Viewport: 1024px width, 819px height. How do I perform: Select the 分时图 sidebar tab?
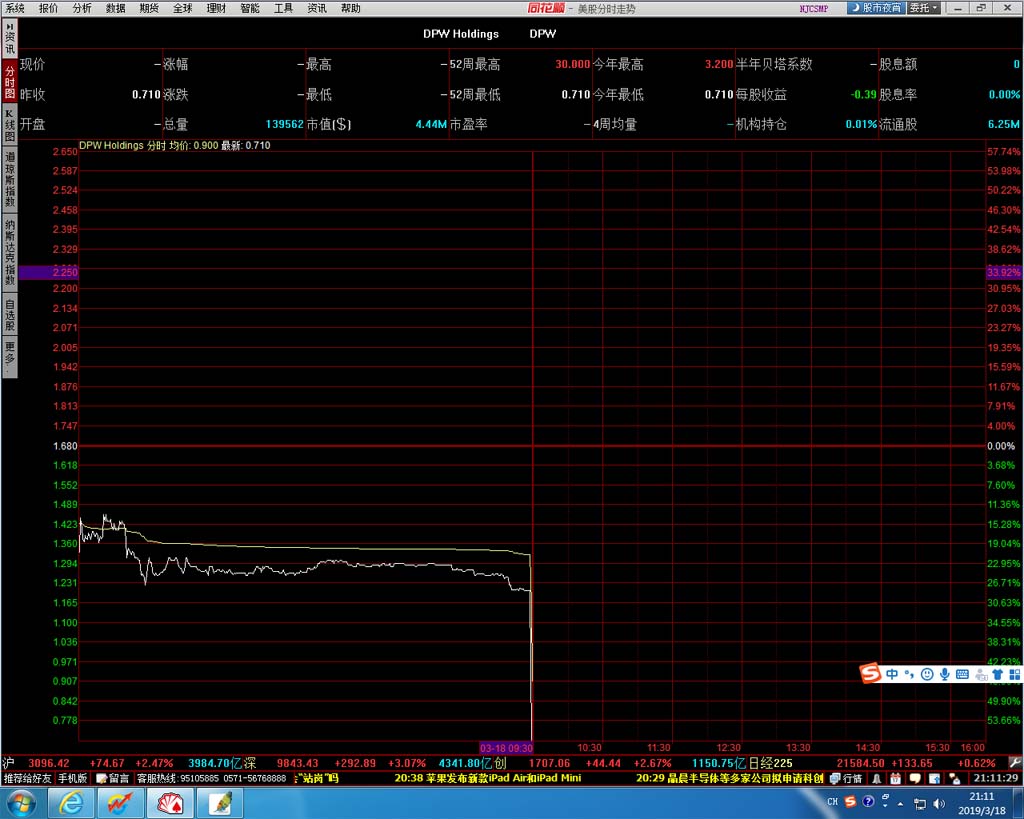coord(10,82)
